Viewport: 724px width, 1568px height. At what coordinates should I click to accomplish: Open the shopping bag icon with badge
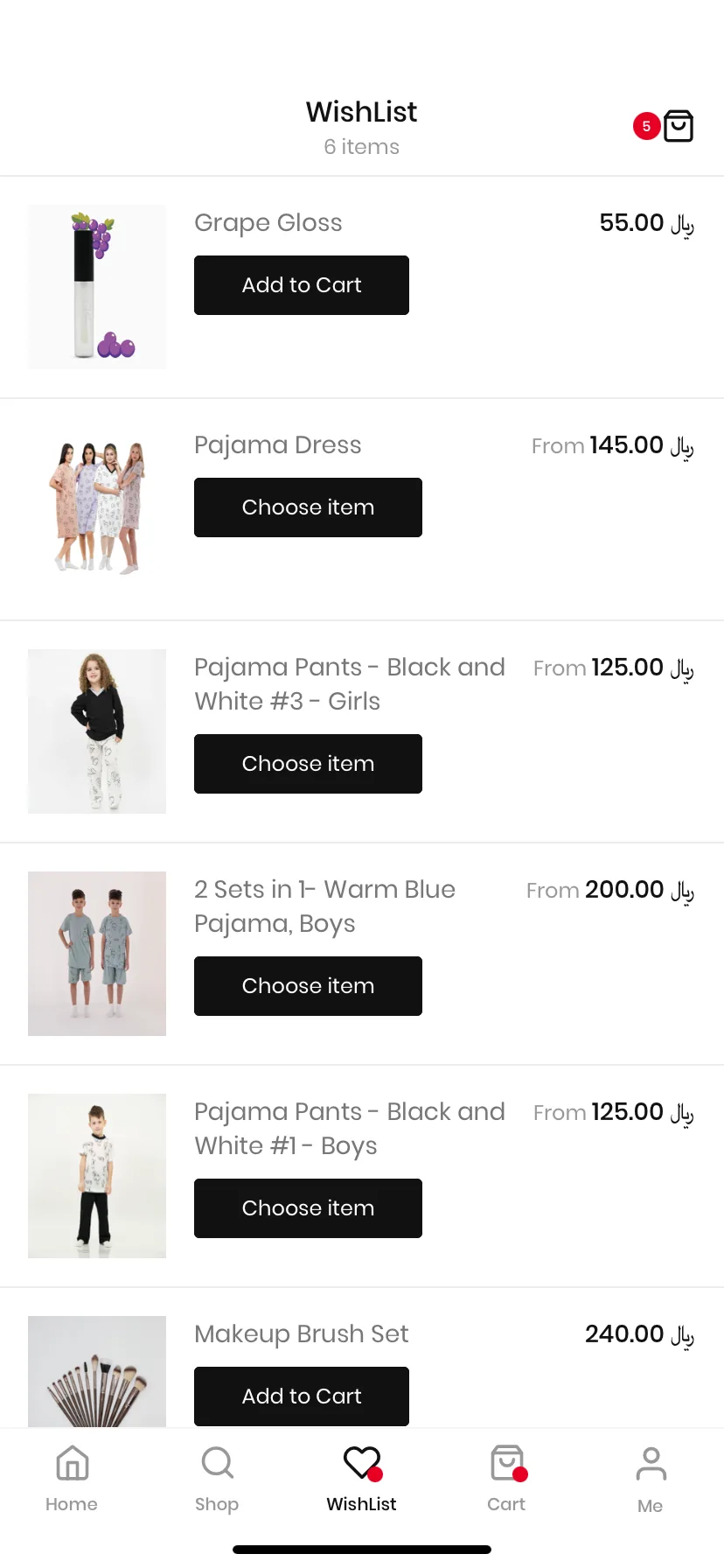(x=679, y=126)
